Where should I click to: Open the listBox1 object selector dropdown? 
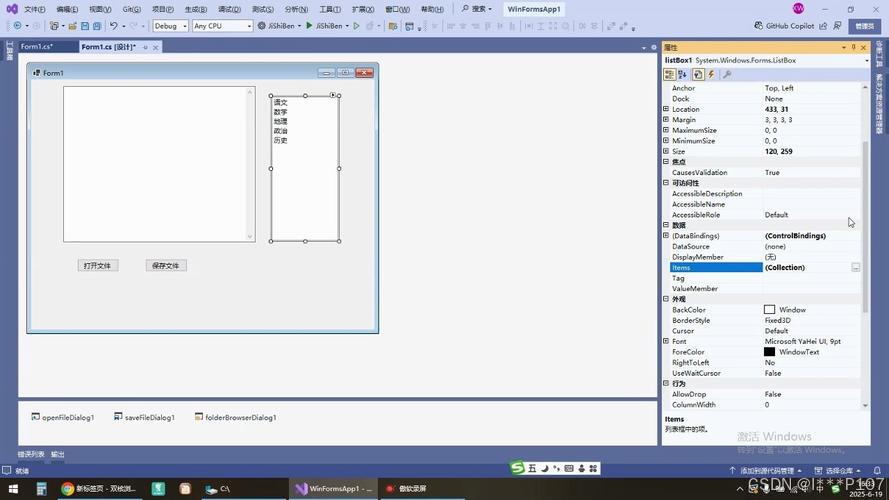point(866,61)
